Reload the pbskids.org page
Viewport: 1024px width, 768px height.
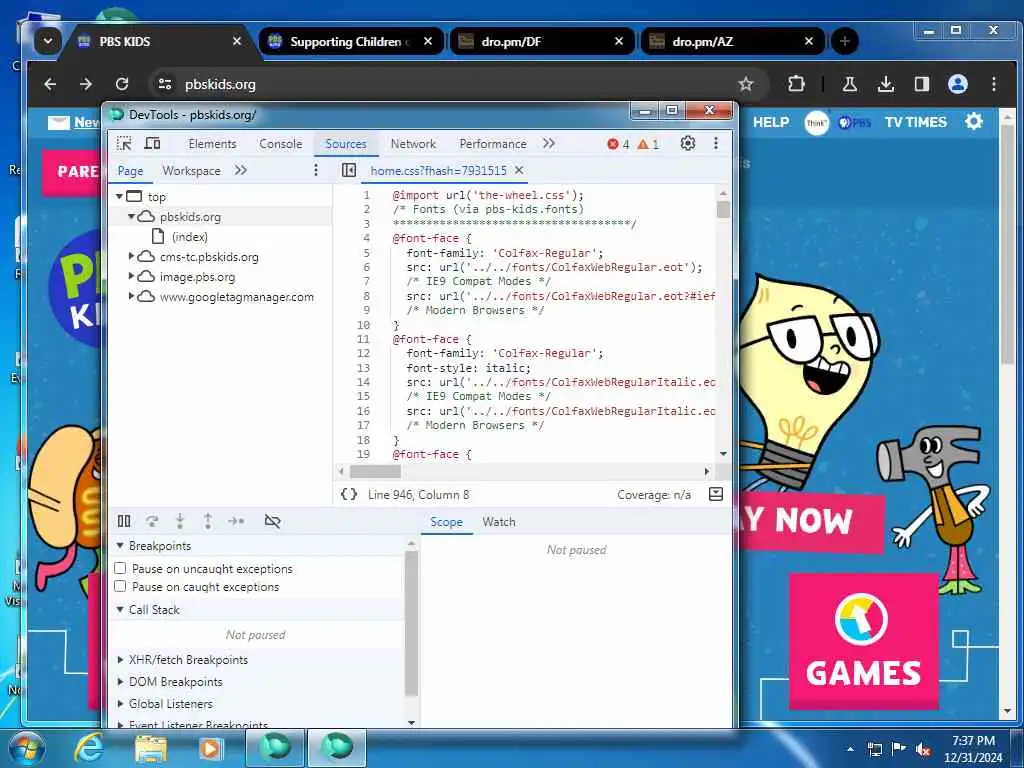[122, 84]
